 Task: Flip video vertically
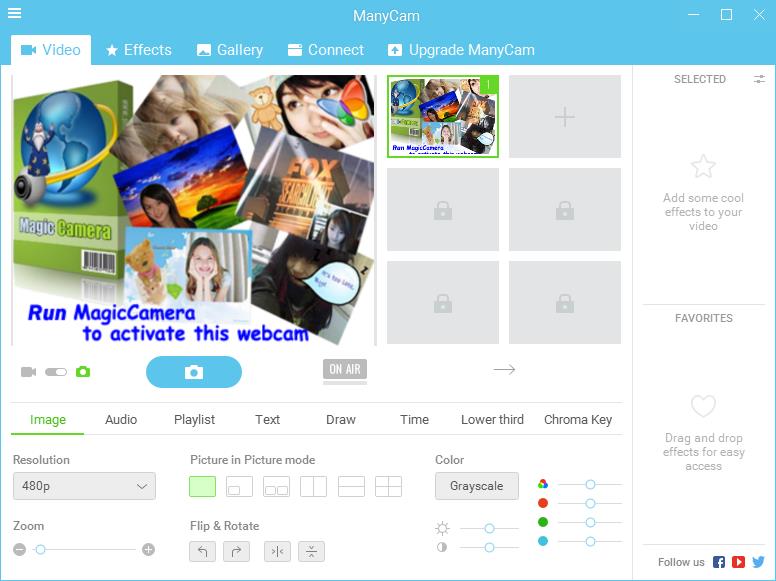tap(312, 551)
